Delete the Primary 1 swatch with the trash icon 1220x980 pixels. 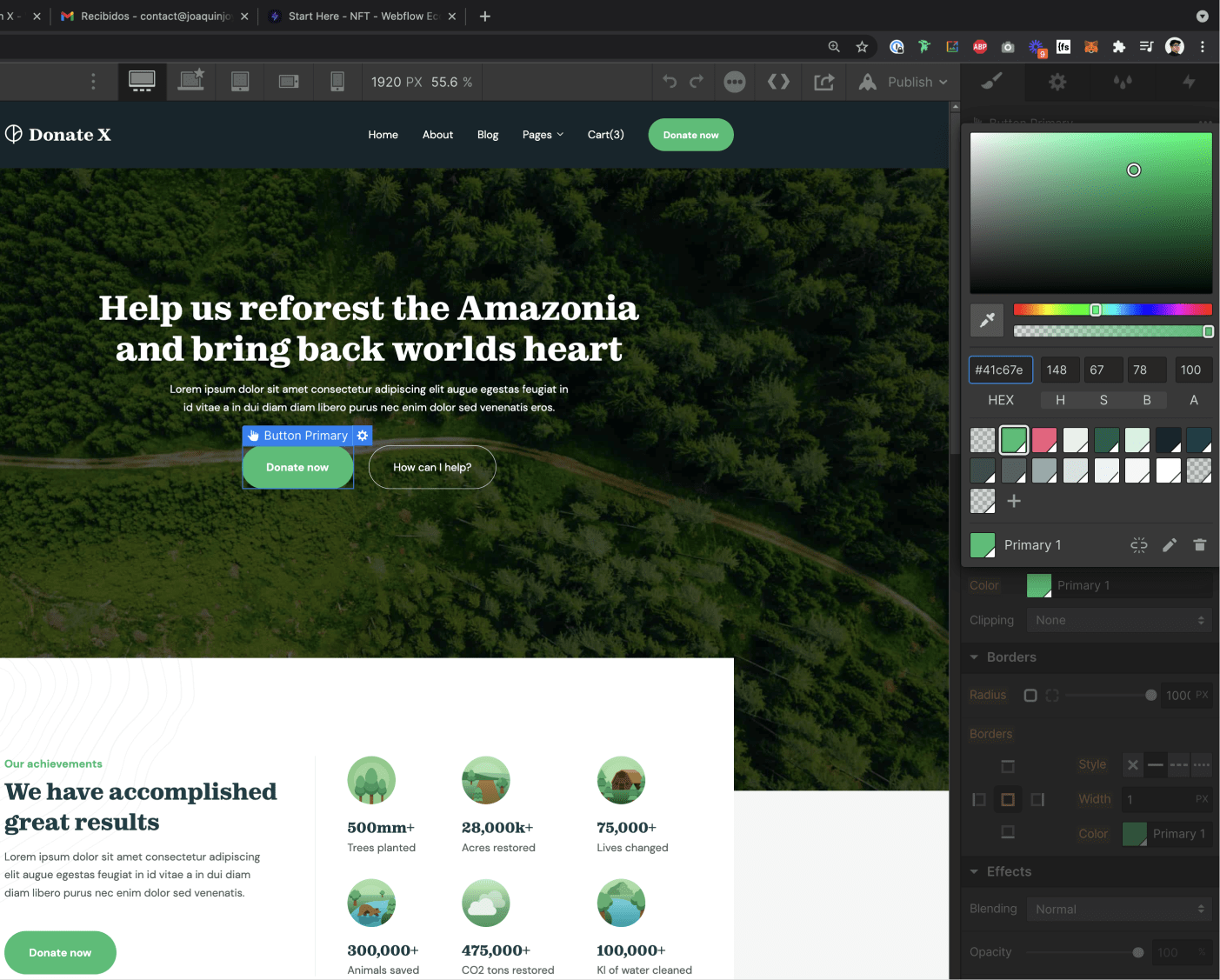[x=1200, y=545]
